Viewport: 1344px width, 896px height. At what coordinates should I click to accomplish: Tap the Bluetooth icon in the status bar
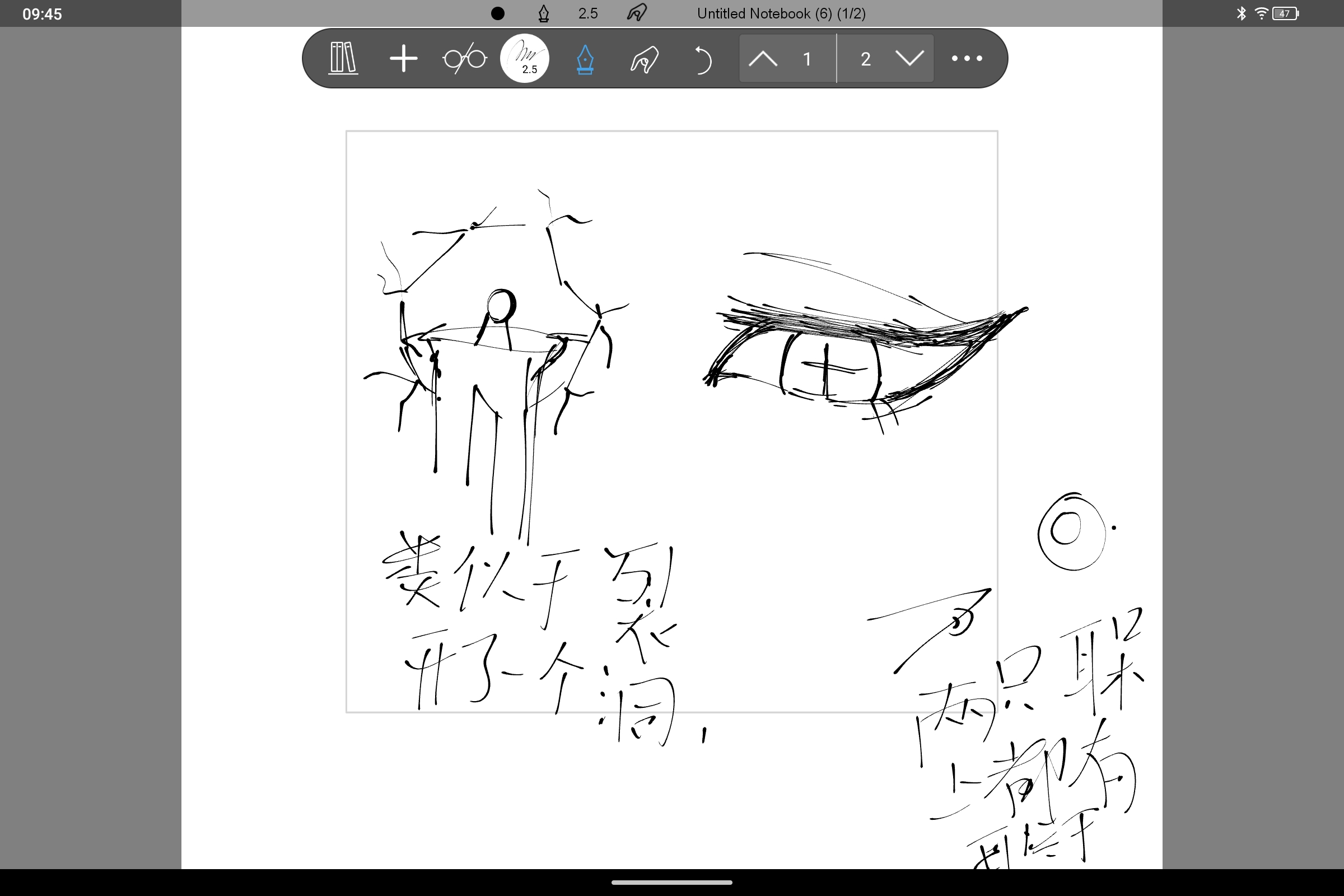coord(1240,13)
